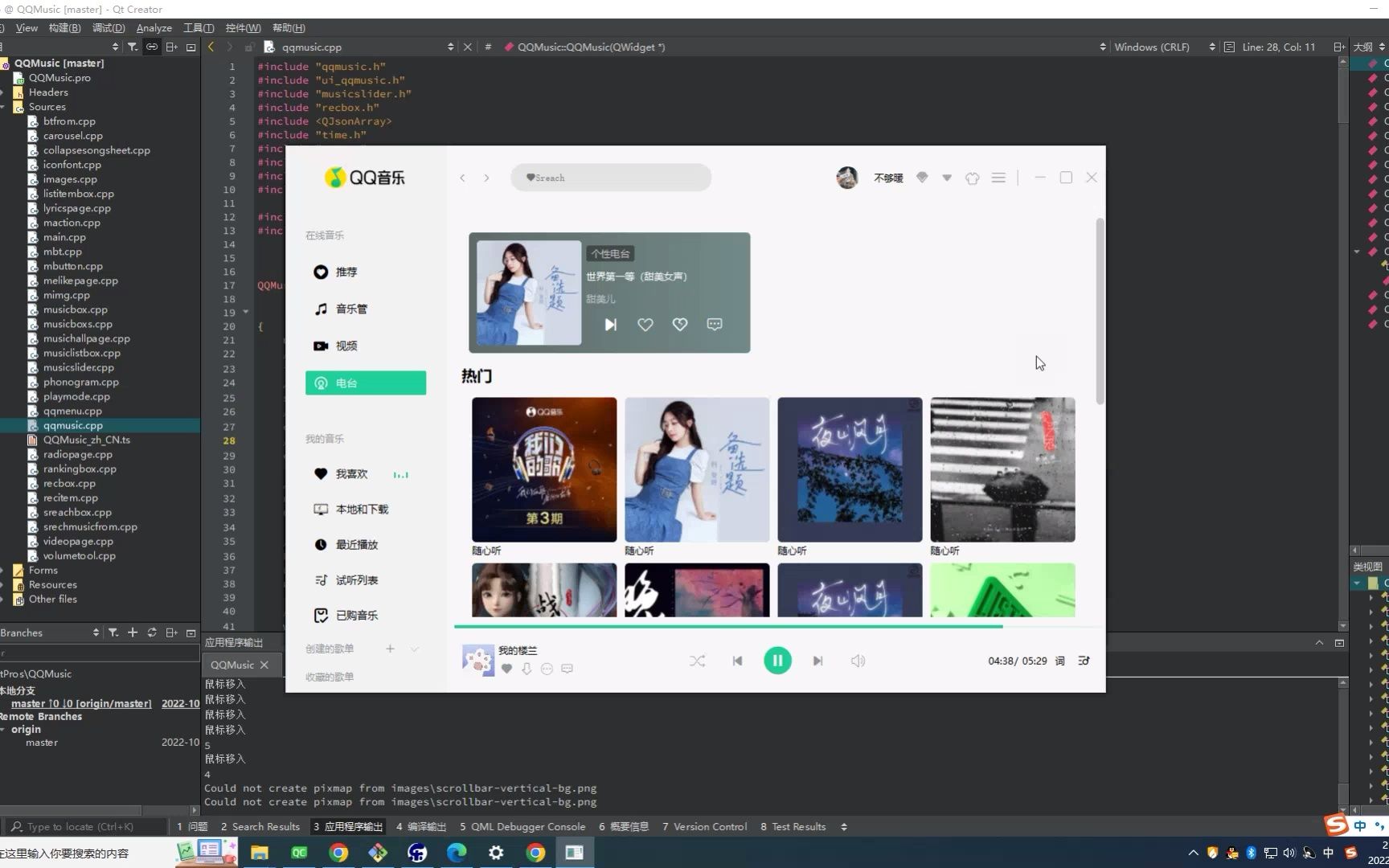The image size is (1389, 868).
Task: Open the play queue list icon
Action: pyautogui.click(x=1084, y=661)
